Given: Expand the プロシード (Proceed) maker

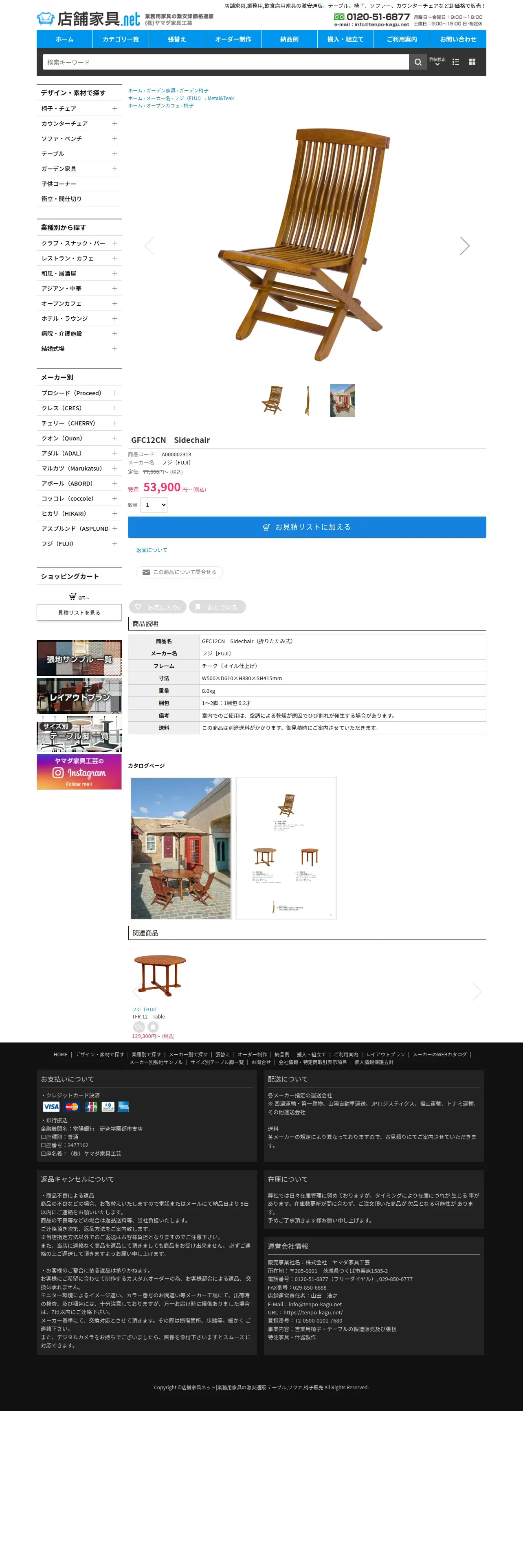Looking at the screenshot, I should click(x=114, y=393).
